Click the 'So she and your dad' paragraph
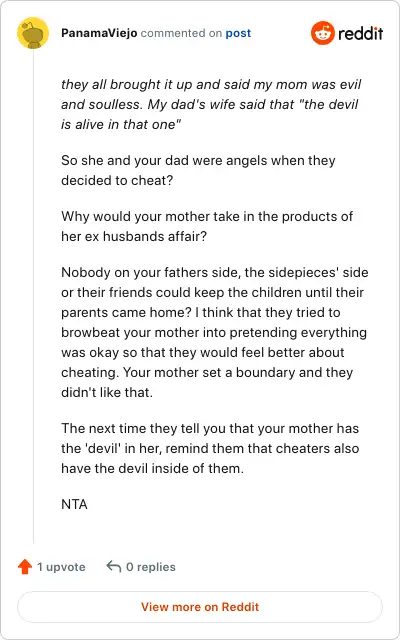 pyautogui.click(x=198, y=170)
